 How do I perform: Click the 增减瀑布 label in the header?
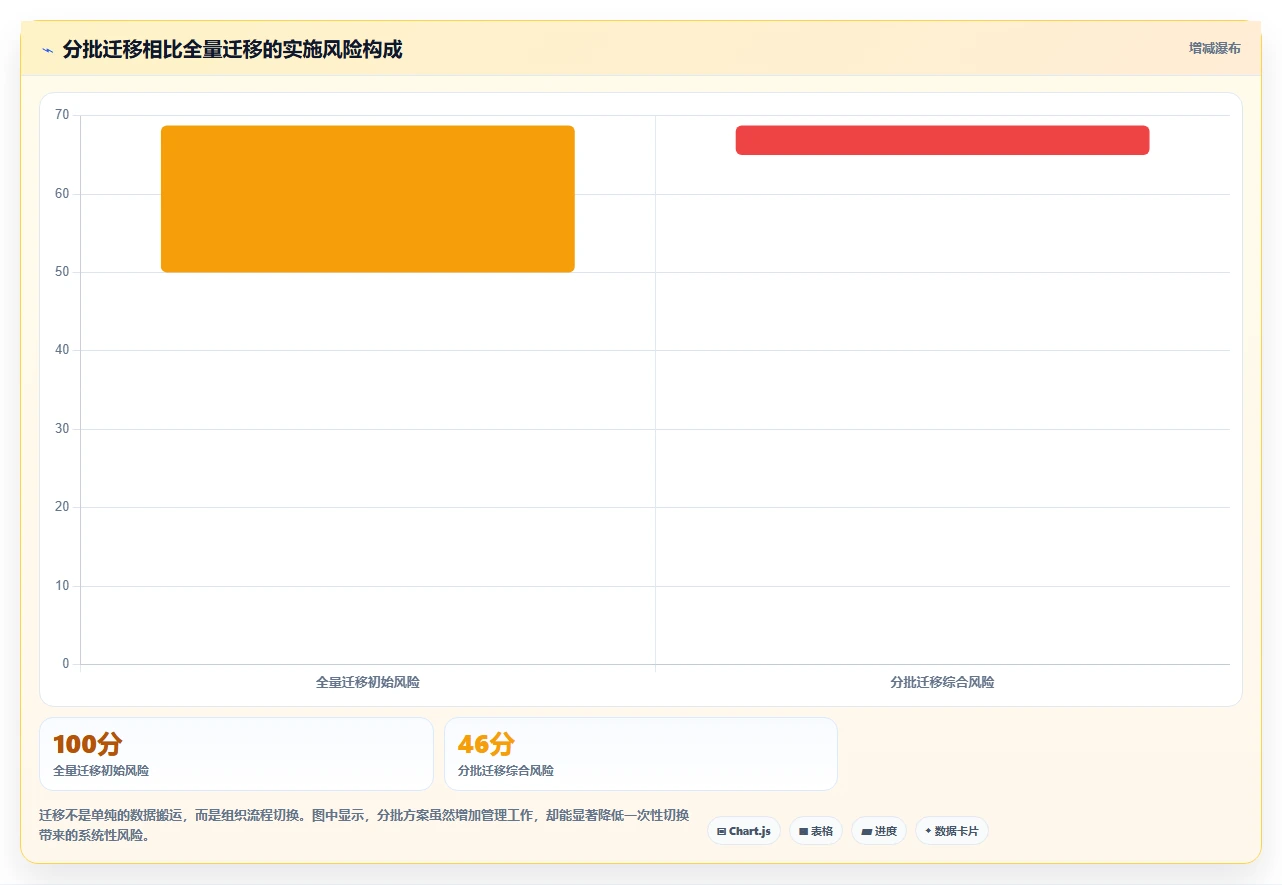pyautogui.click(x=1214, y=48)
